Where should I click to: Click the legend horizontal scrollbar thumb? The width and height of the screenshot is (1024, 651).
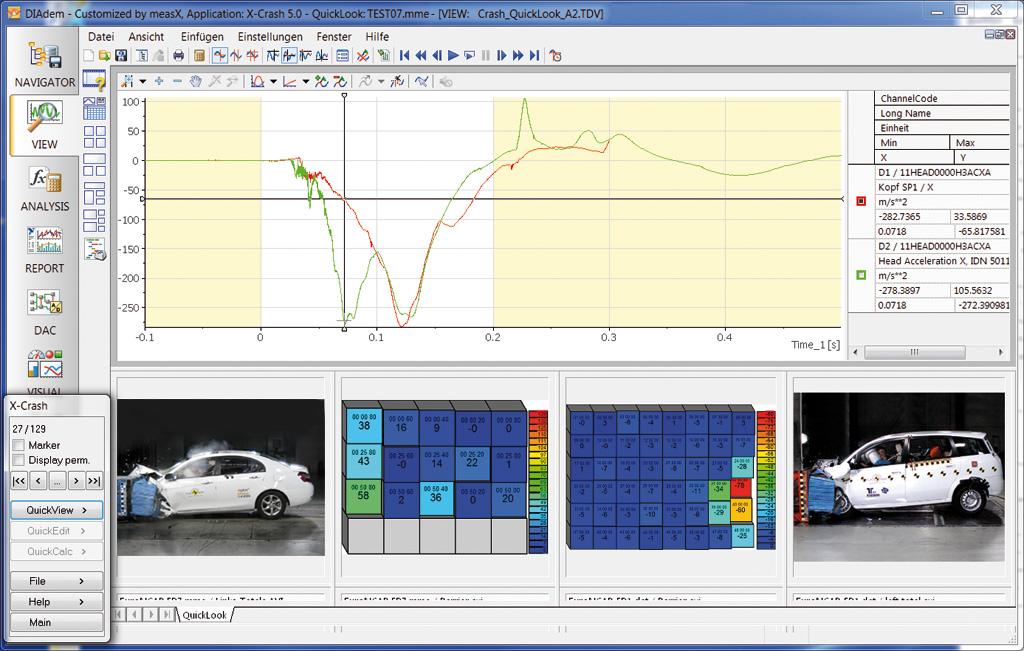coord(914,352)
